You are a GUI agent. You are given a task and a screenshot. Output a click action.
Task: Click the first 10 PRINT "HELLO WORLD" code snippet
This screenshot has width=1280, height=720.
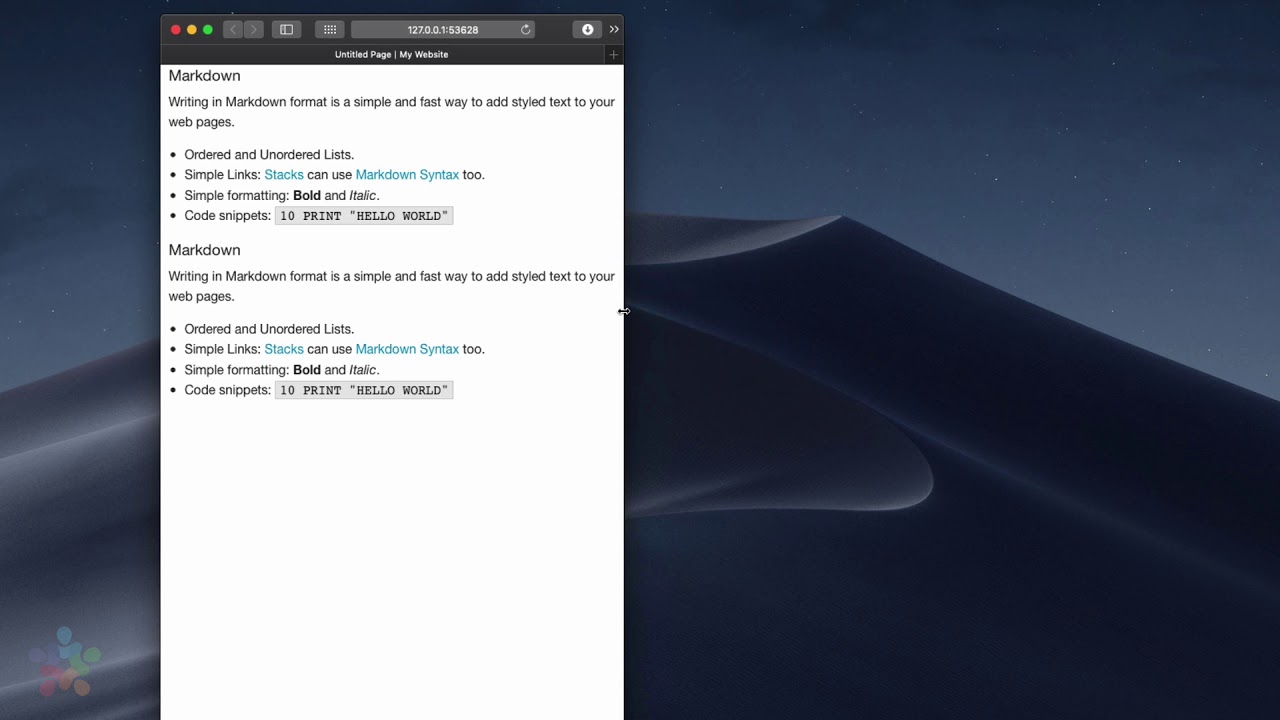364,216
